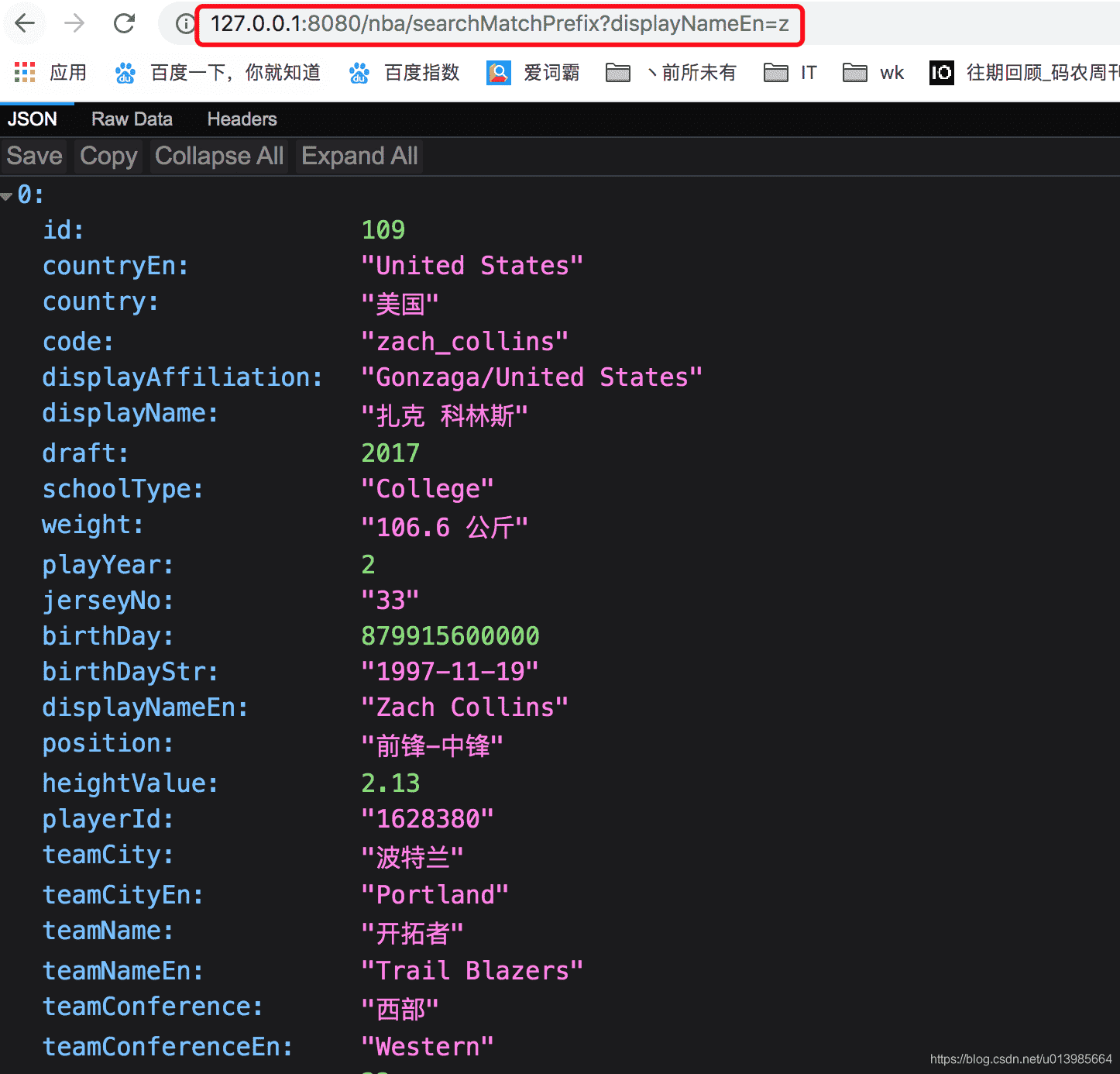1120x1074 pixels.
Task: Click the position value "前锋-中锋"
Action: [x=432, y=745]
